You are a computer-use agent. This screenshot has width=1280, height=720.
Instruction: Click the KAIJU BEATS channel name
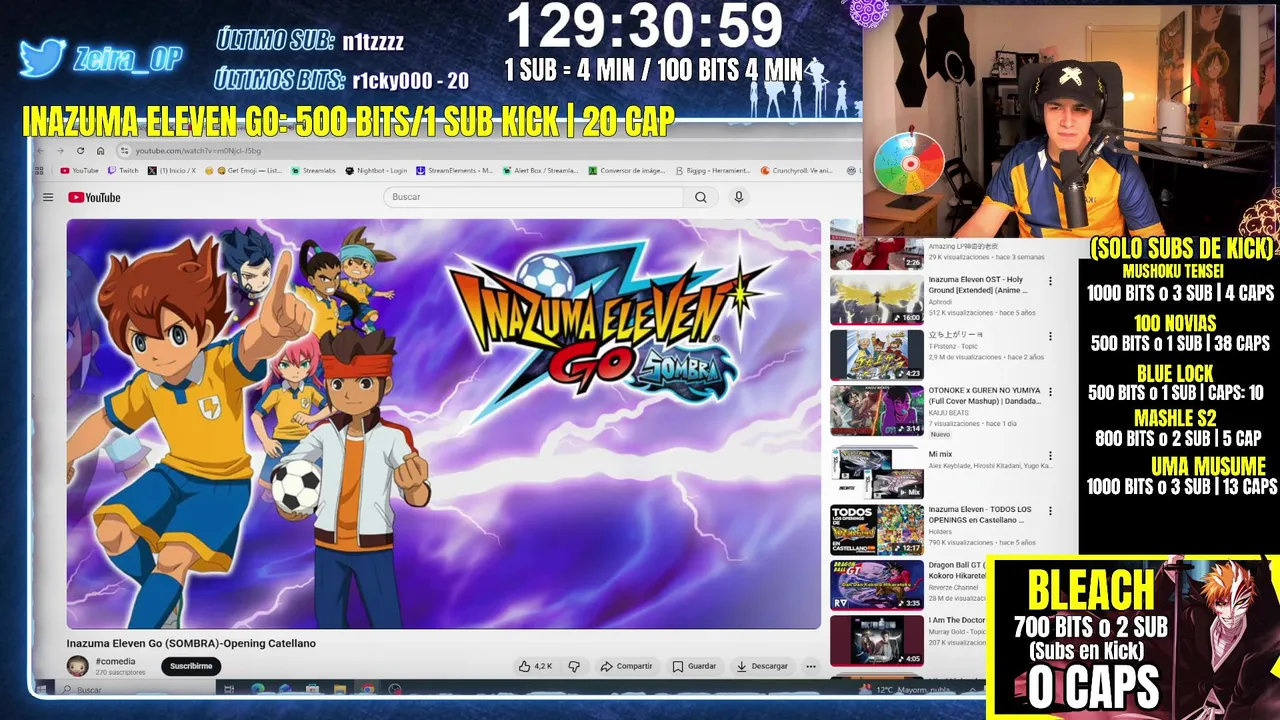coord(948,412)
